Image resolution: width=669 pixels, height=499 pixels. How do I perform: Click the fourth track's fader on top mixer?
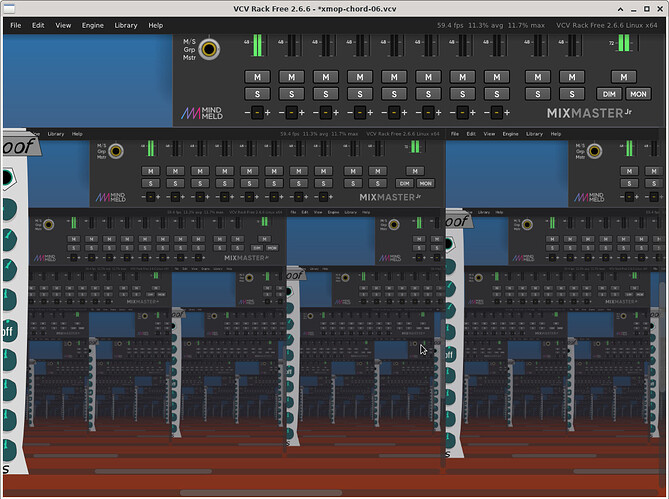360,46
